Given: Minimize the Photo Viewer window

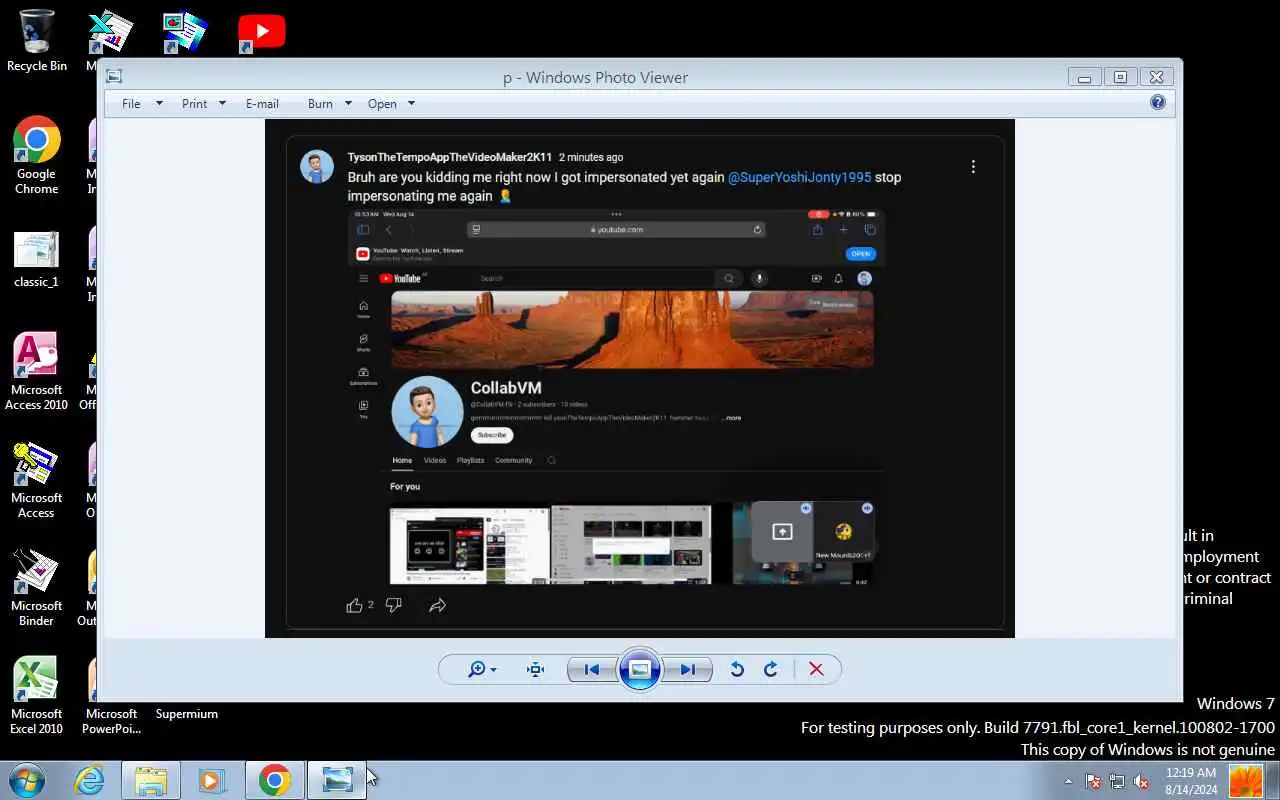Looking at the screenshot, I should point(1085,77).
